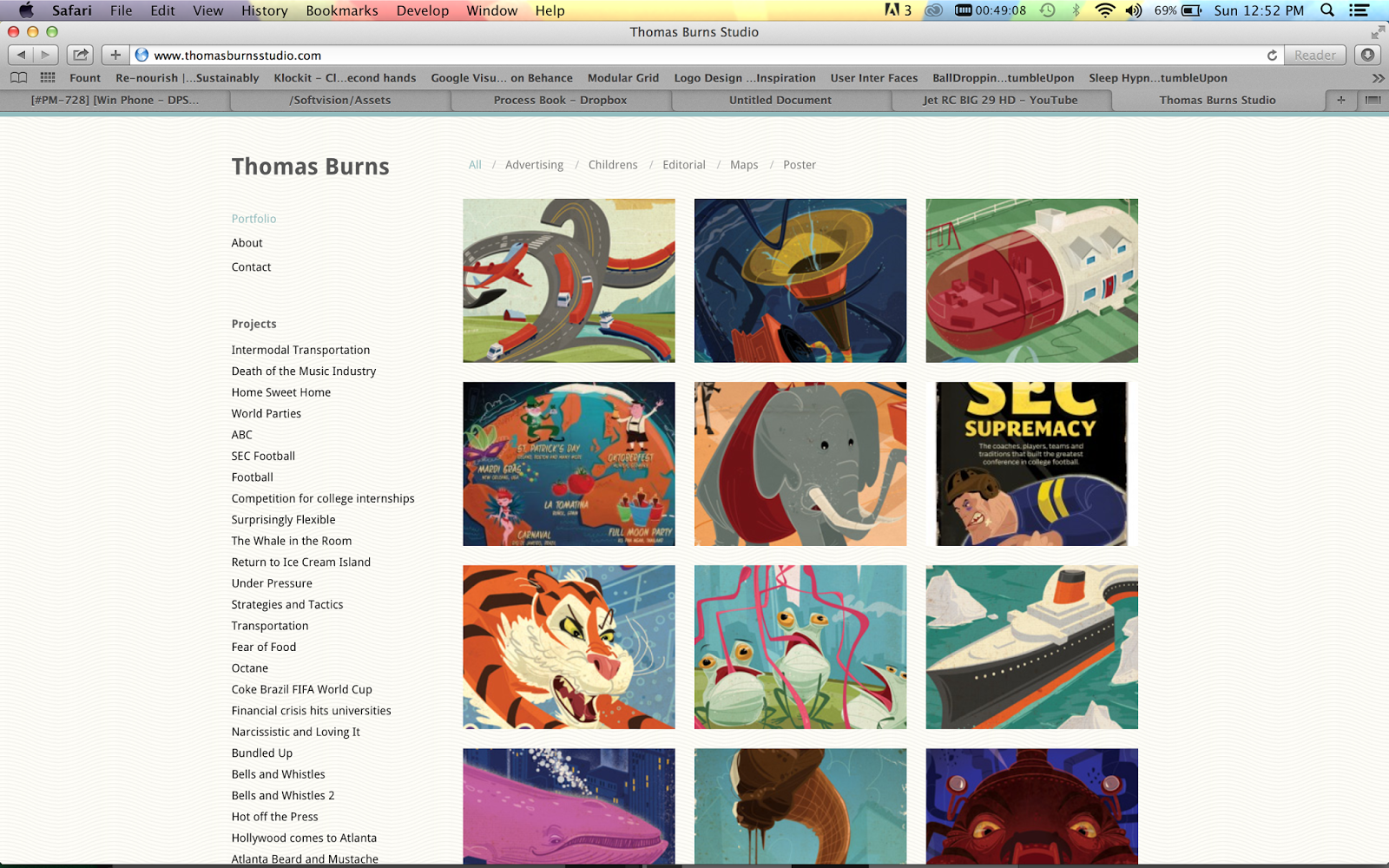Image resolution: width=1389 pixels, height=868 pixels.
Task: Switch to Jet RC BIG 29 HD YouTube tab
Action: pos(1000,100)
